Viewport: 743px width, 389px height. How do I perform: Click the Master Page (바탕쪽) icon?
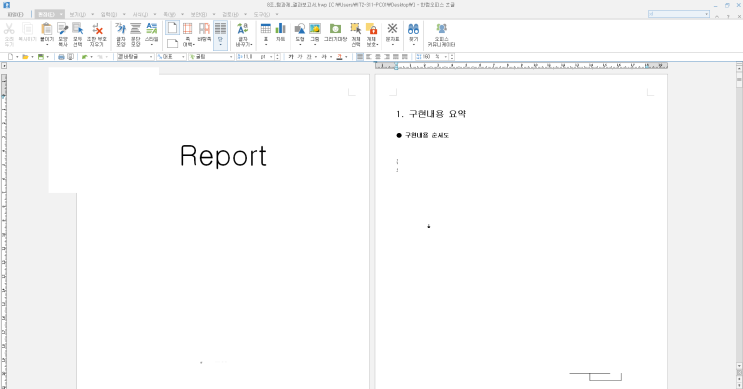[x=204, y=29]
